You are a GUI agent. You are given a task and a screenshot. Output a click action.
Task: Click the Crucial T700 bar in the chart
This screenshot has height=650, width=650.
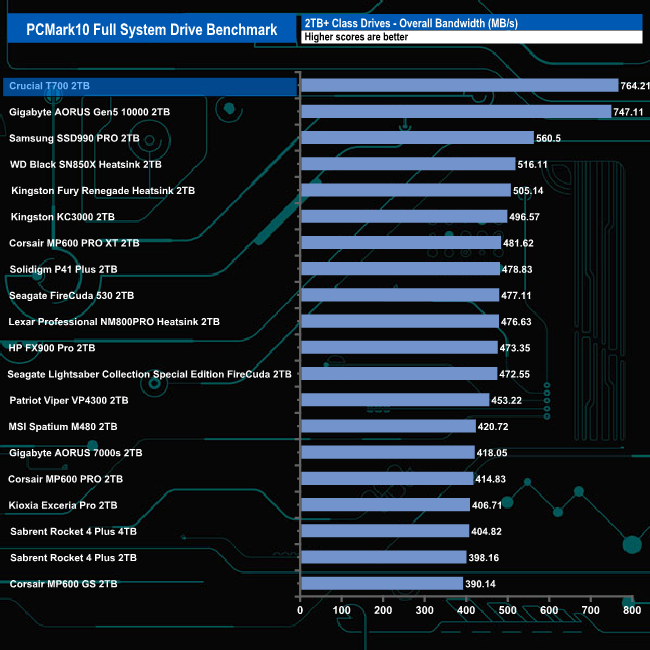point(460,85)
